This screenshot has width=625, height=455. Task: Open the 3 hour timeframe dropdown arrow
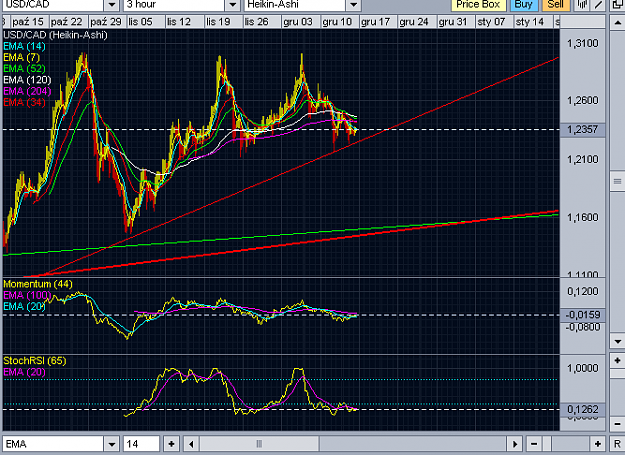point(232,5)
